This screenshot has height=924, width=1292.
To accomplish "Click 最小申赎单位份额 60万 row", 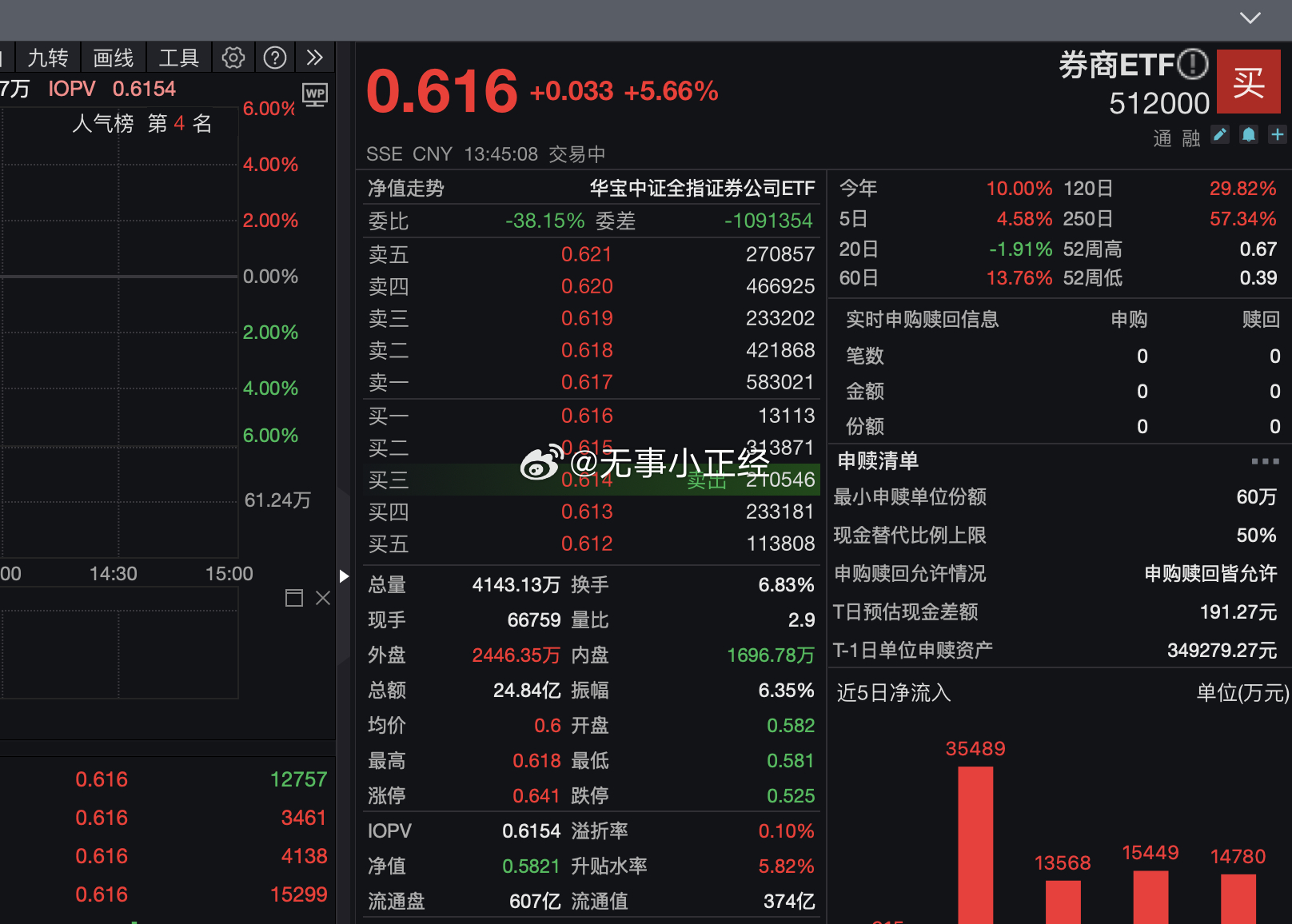I will pyautogui.click(x=1055, y=497).
